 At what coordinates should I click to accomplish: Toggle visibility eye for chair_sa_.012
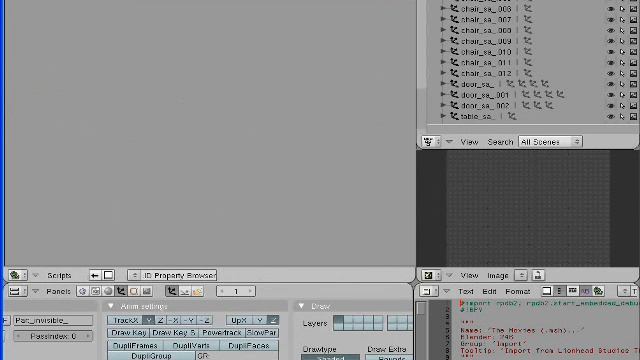pyautogui.click(x=611, y=73)
